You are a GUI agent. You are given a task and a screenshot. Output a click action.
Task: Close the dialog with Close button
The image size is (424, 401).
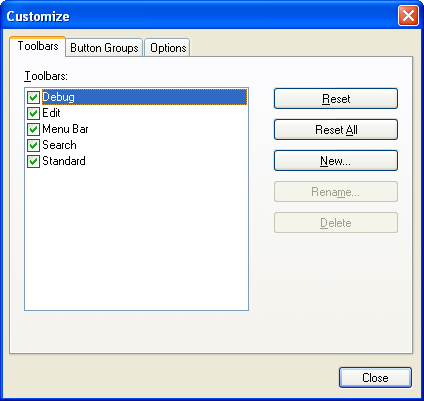[375, 378]
